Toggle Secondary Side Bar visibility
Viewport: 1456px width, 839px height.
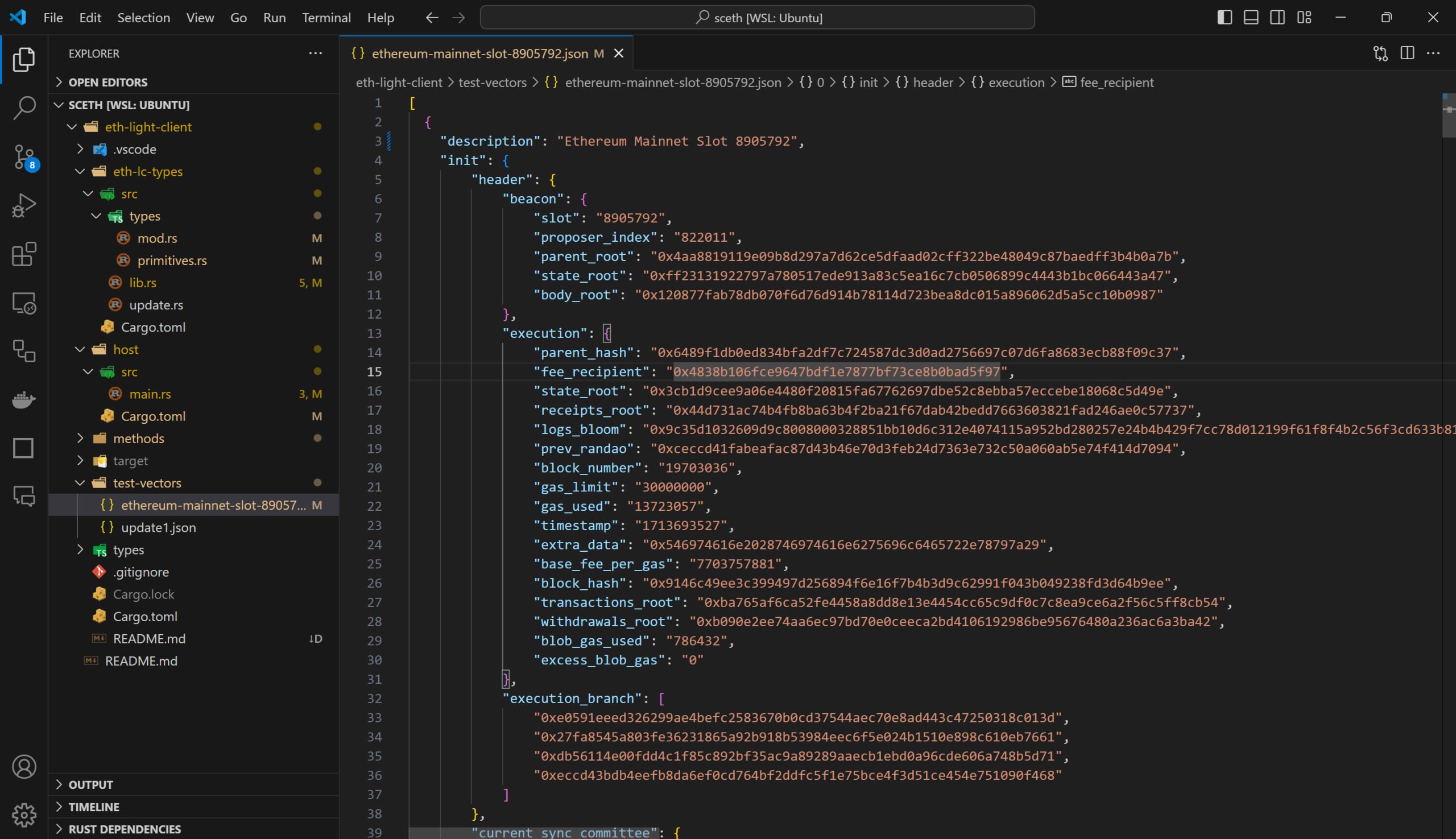click(x=1277, y=17)
